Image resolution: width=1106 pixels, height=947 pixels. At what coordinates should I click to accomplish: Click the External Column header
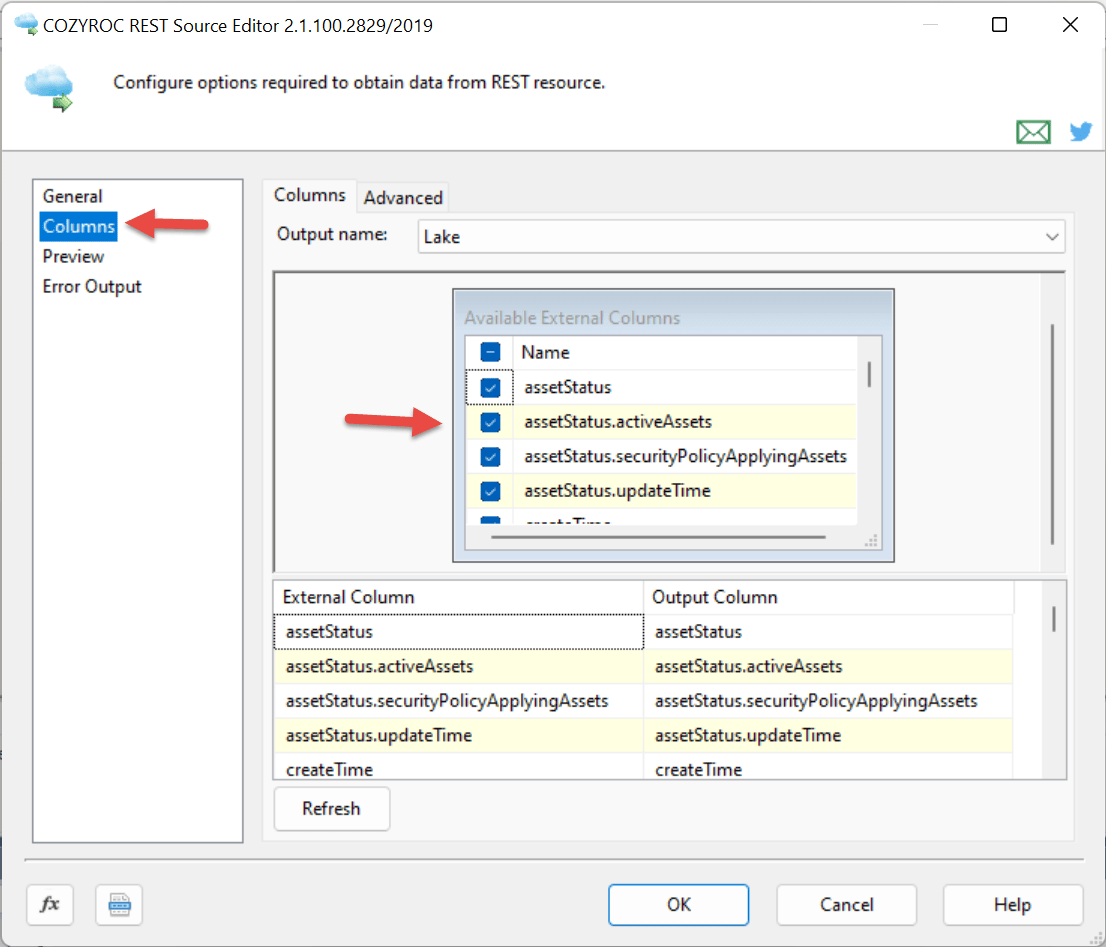coord(458,597)
